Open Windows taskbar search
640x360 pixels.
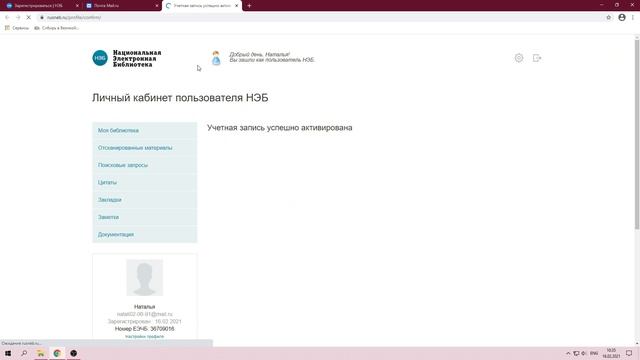(x=24, y=353)
